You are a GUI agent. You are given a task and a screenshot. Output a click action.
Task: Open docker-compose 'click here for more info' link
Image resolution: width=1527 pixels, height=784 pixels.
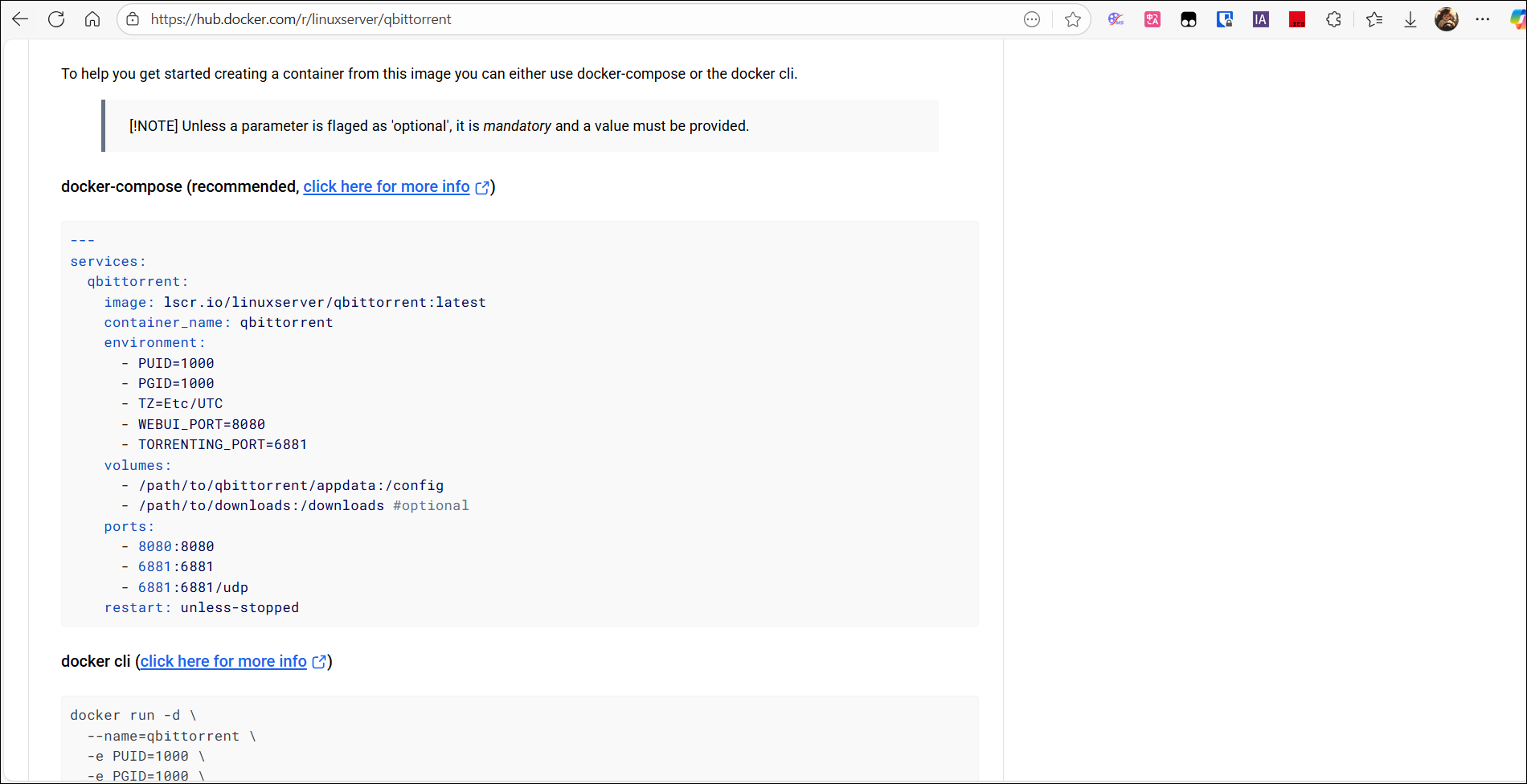[x=387, y=186]
